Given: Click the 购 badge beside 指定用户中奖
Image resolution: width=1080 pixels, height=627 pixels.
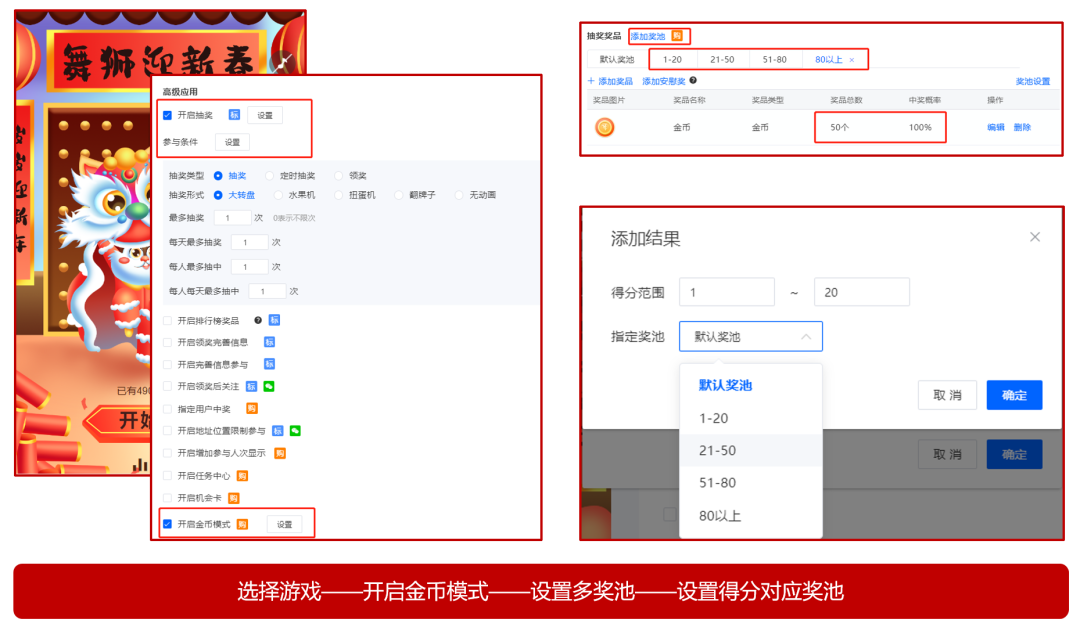Looking at the screenshot, I should pyautogui.click(x=252, y=409).
